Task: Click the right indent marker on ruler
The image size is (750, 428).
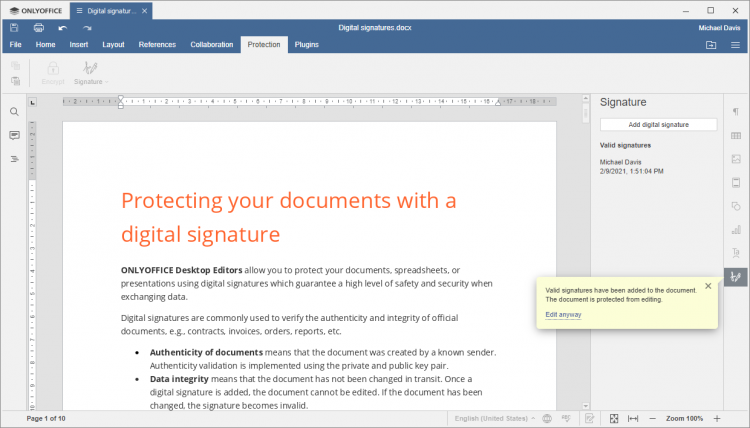Action: (498, 103)
